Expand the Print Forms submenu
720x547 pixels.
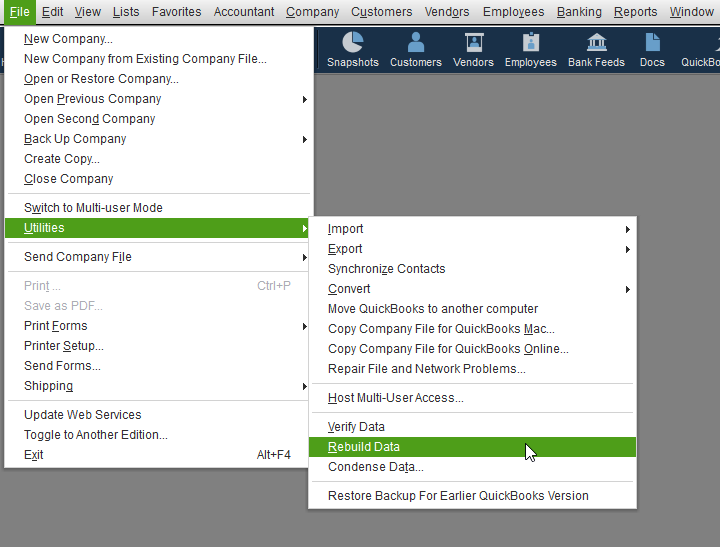click(158, 326)
